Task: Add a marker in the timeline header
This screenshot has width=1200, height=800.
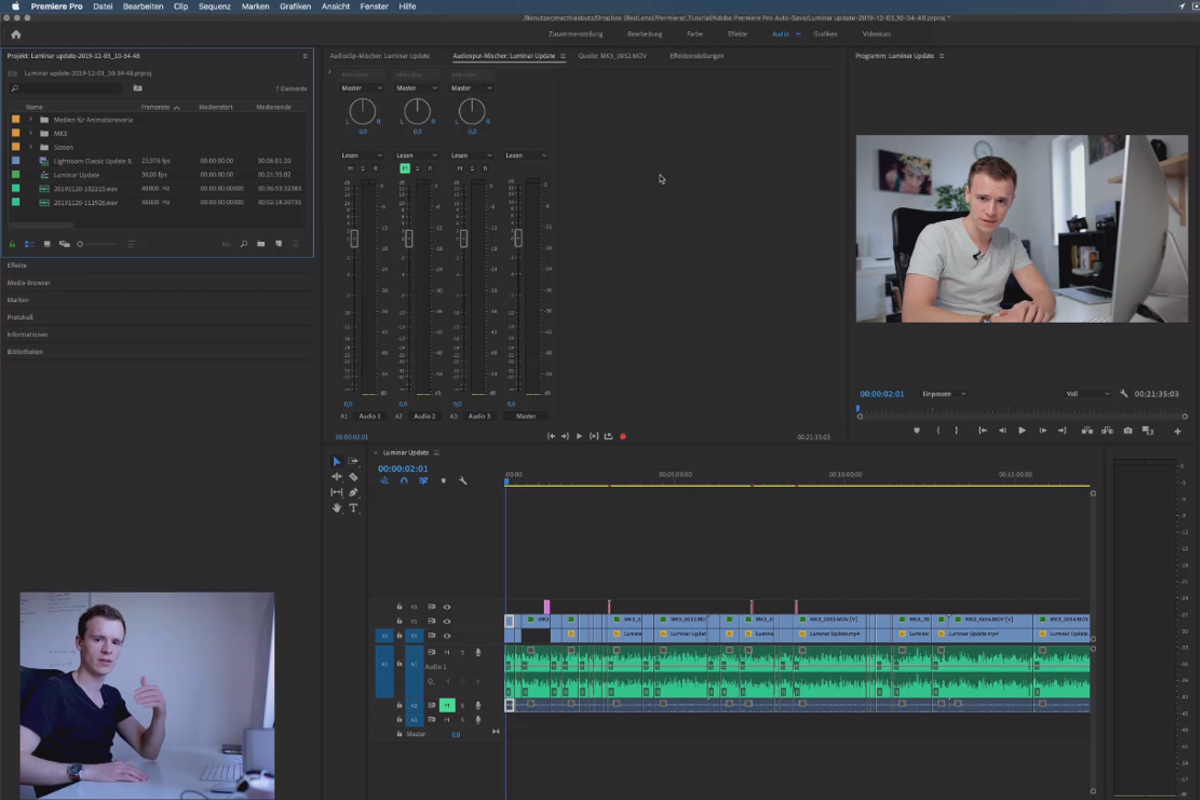Action: (443, 481)
